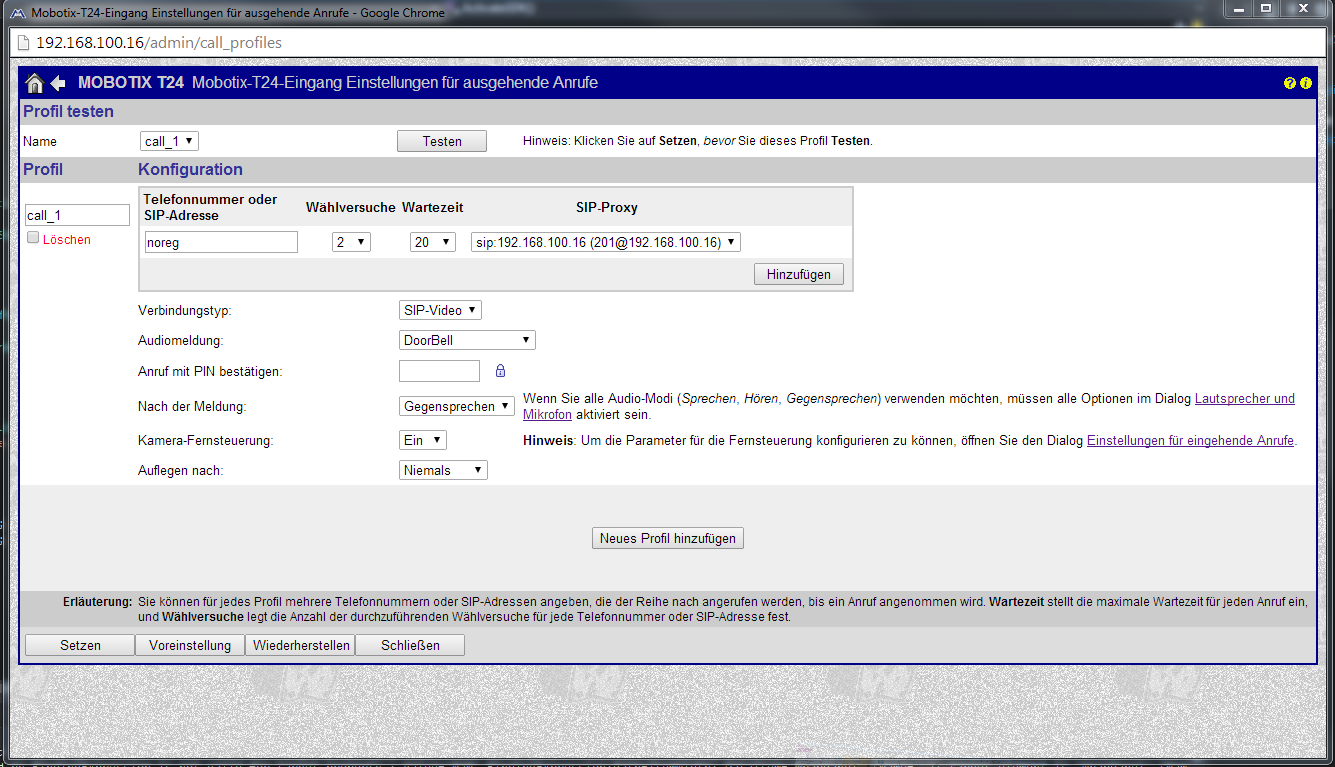This screenshot has width=1335, height=767.
Task: Open the Audiomeldung dropdown DoorBell
Action: point(467,340)
